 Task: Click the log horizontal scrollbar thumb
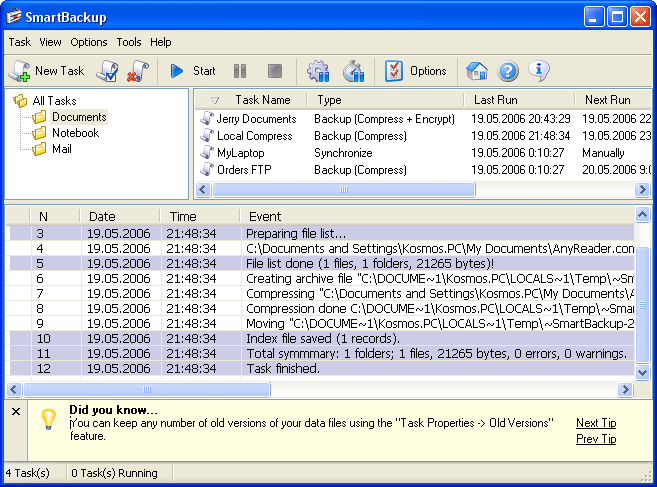pos(147,389)
